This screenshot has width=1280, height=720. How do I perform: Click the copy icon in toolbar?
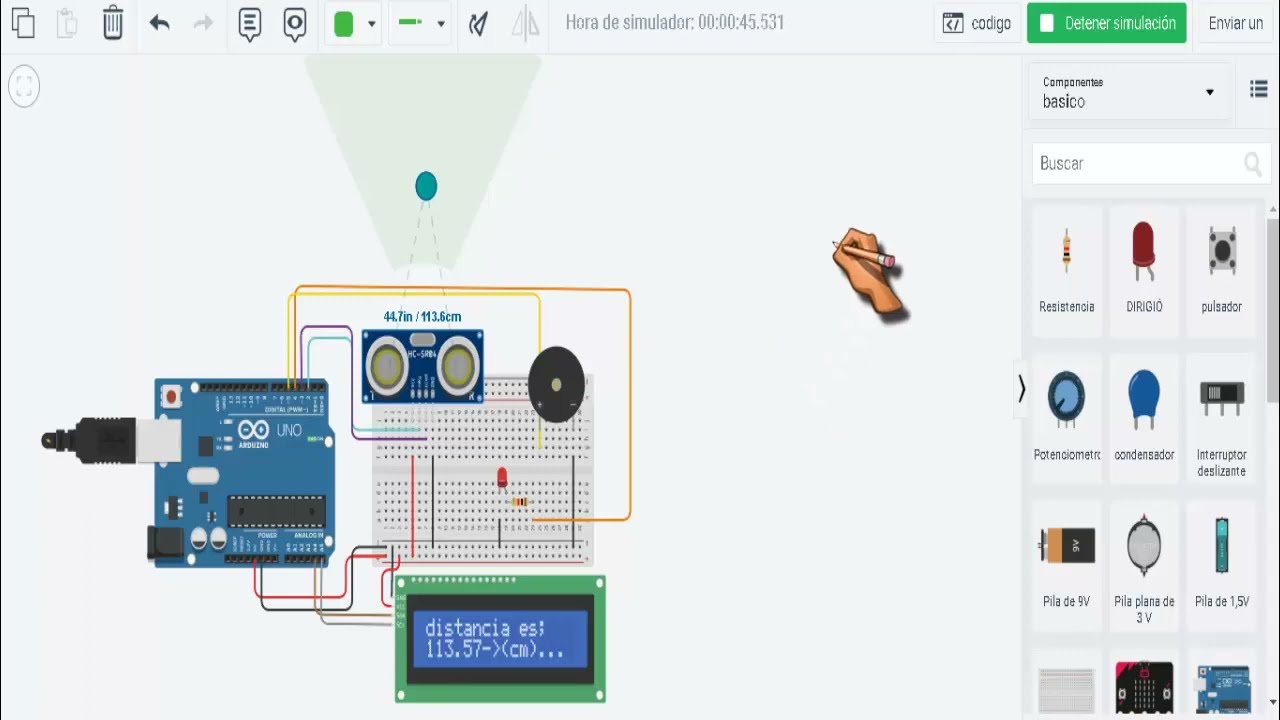point(22,22)
